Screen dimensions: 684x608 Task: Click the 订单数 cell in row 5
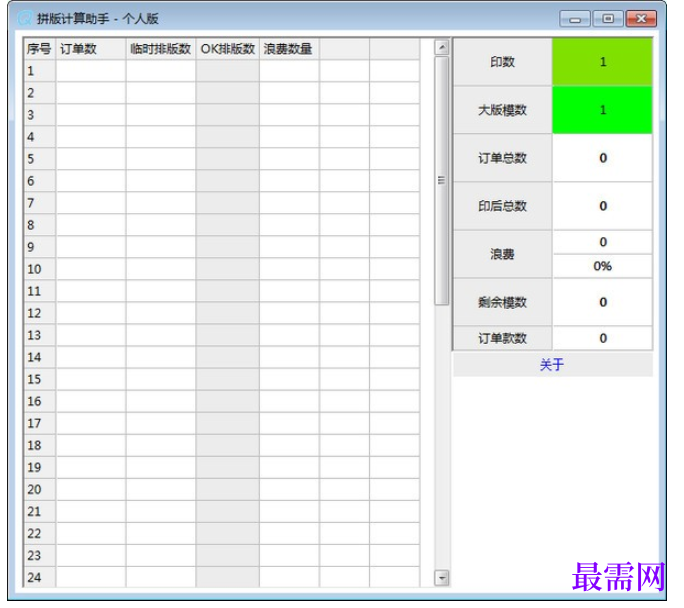coord(92,161)
